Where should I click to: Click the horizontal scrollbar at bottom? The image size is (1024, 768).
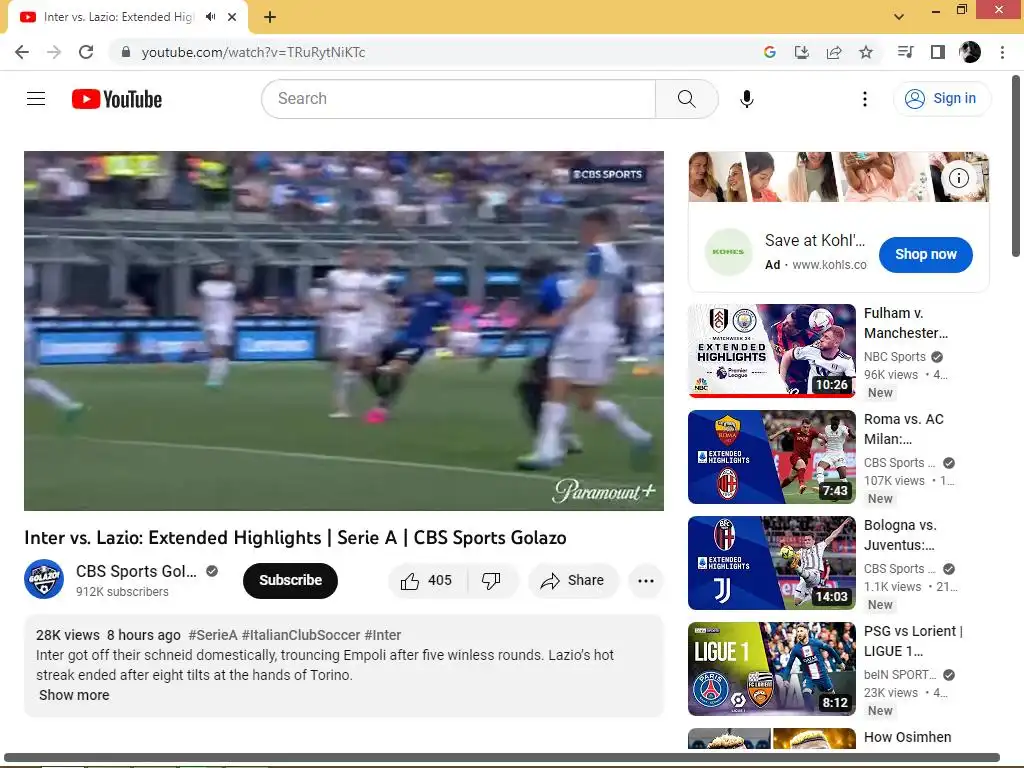502,758
